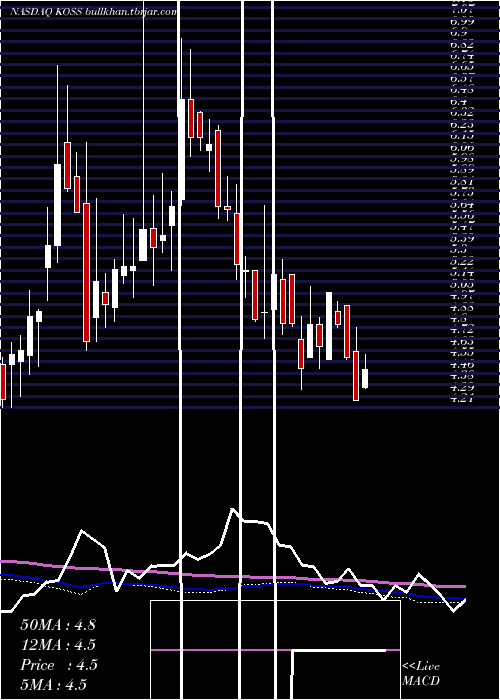Click the <<Live MACD label
The image size is (500, 700).
[x=421, y=674]
